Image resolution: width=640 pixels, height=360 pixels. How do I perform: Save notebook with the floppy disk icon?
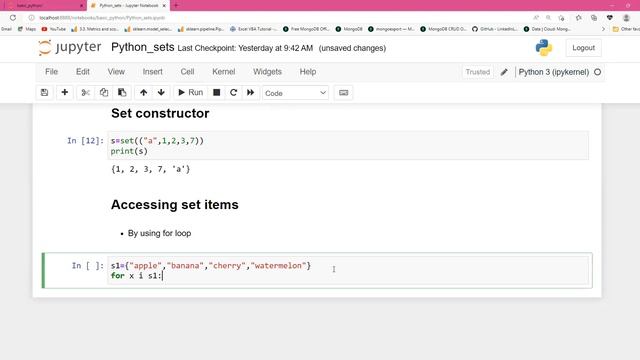tap(44, 93)
